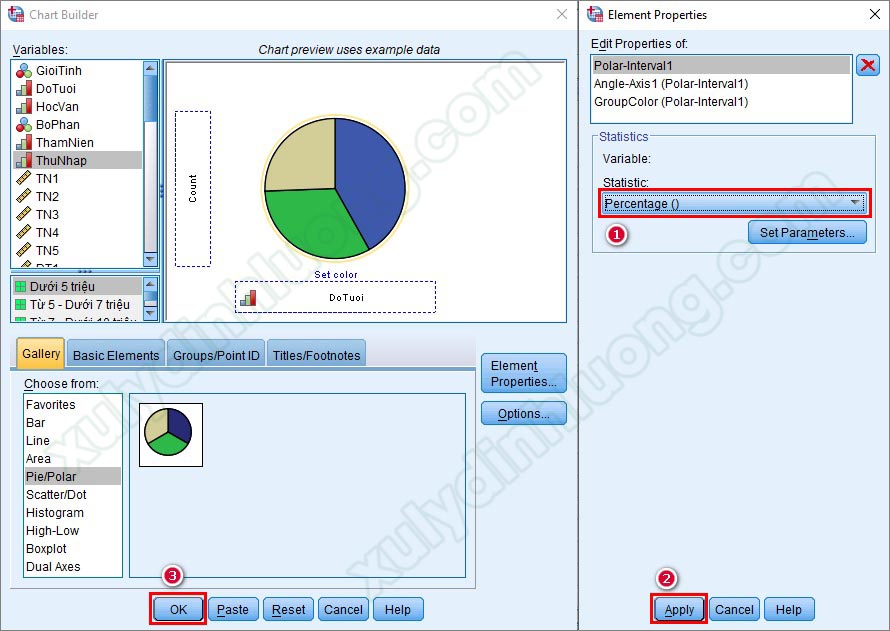Image resolution: width=890 pixels, height=631 pixels.
Task: Click OK in Chart Builder
Action: (x=178, y=609)
